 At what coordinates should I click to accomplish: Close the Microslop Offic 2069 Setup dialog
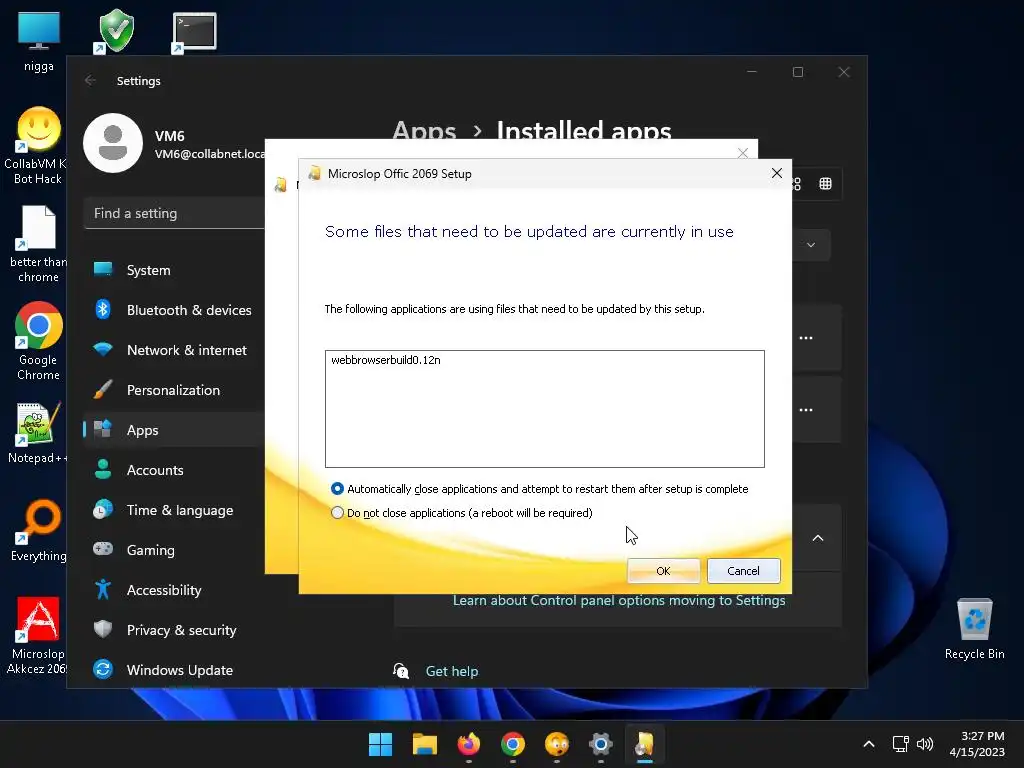point(776,173)
